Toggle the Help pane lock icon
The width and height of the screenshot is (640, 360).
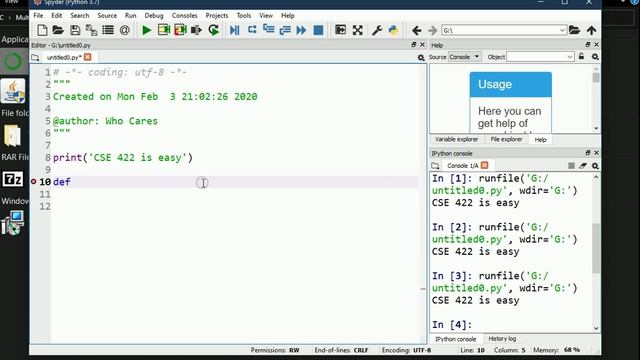(x=581, y=57)
